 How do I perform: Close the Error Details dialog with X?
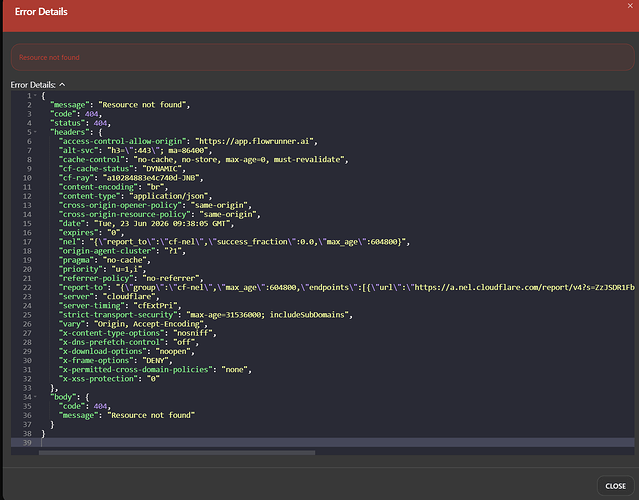(630, 6)
